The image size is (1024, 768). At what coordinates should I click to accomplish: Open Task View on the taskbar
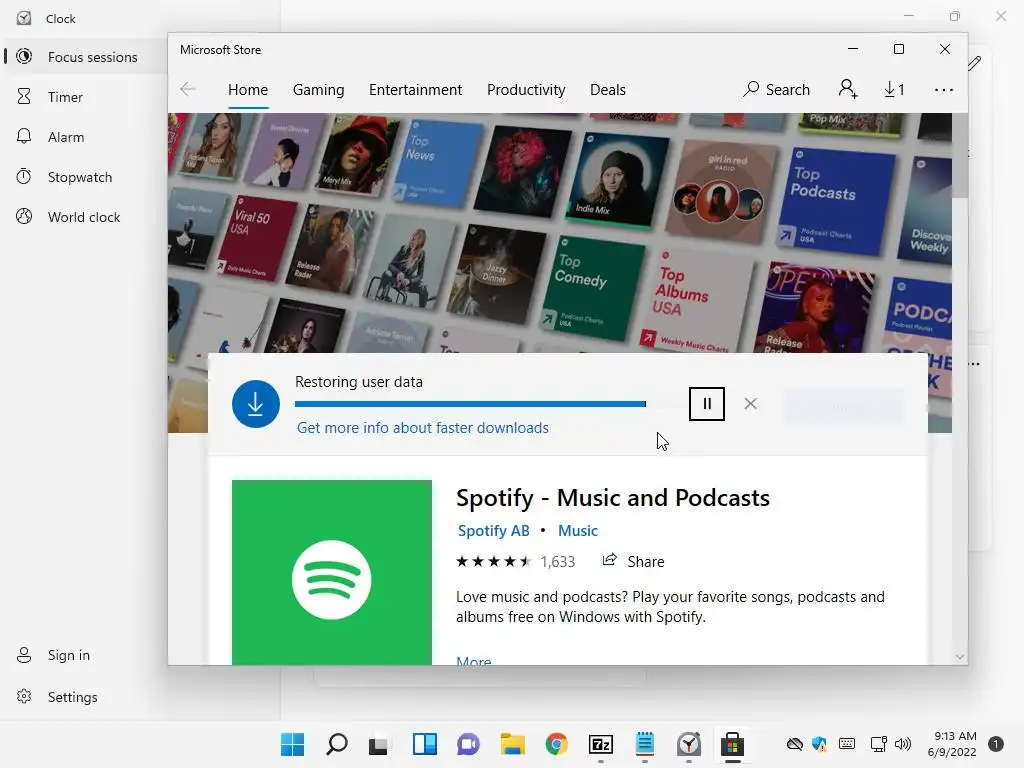pyautogui.click(x=378, y=745)
